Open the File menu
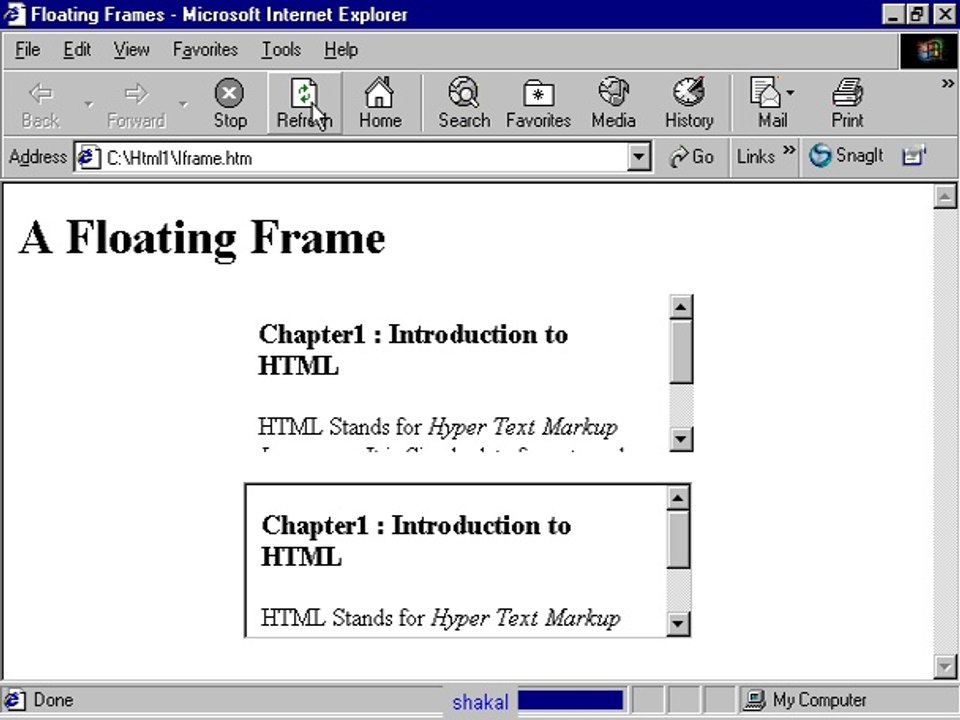This screenshot has width=960, height=720. [28, 50]
